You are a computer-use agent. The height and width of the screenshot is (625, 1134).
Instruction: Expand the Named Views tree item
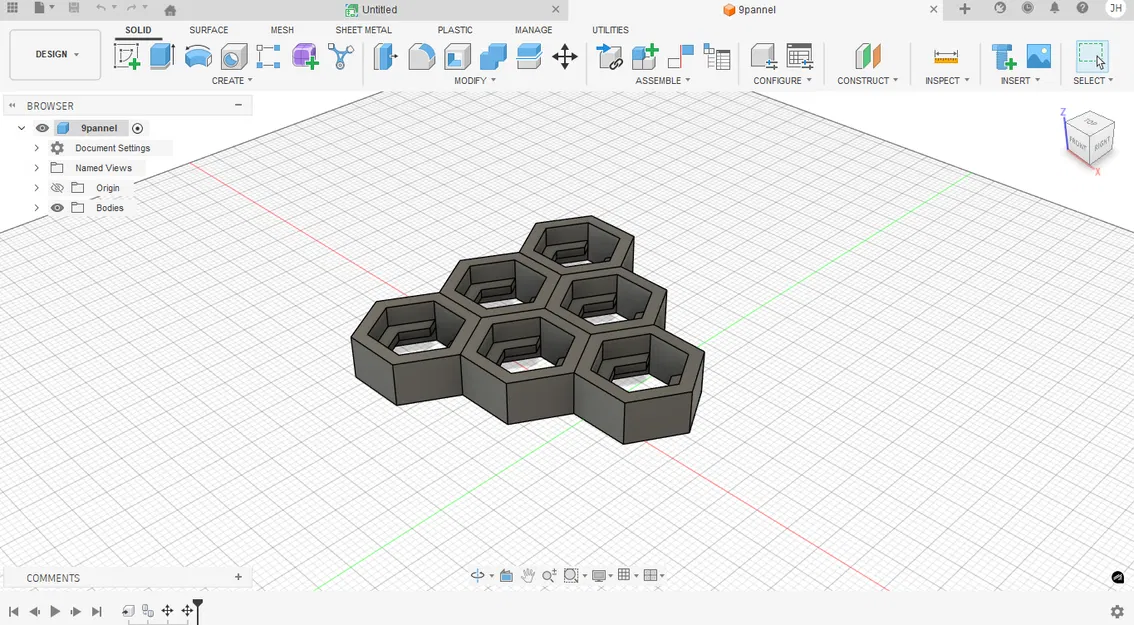point(36,167)
